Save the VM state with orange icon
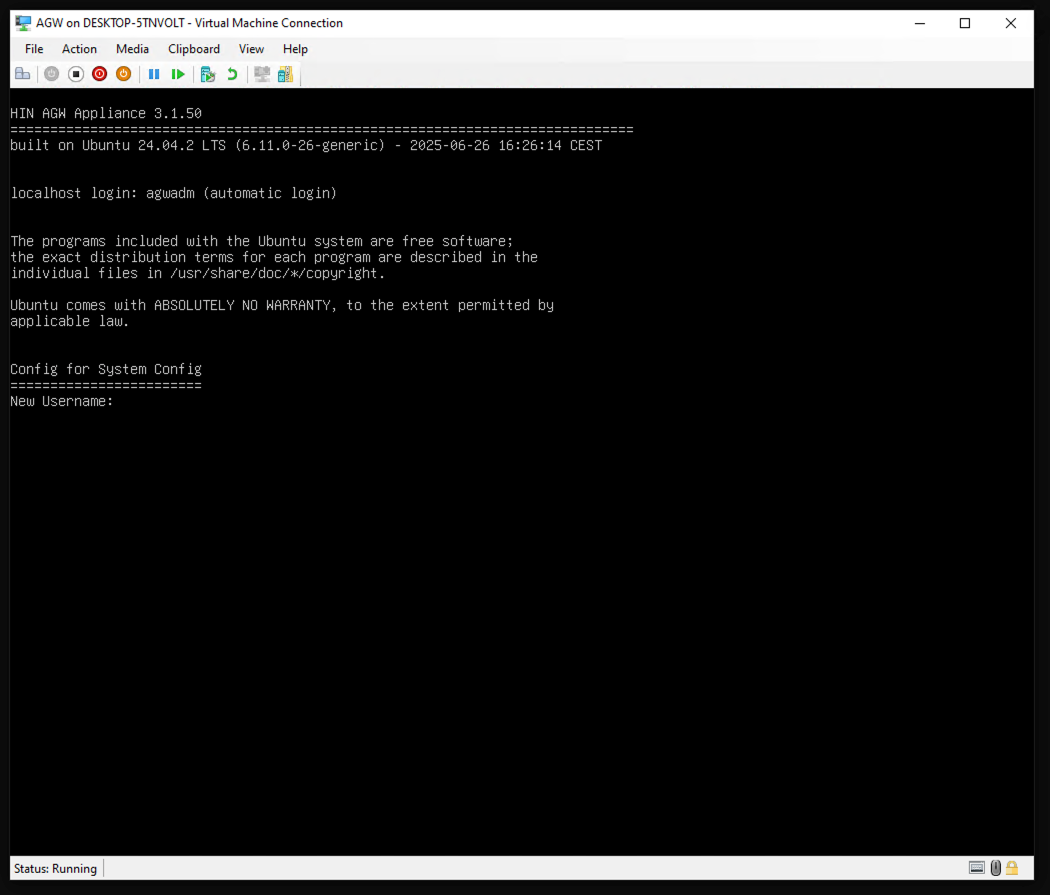Image resolution: width=1050 pixels, height=895 pixels. point(123,73)
